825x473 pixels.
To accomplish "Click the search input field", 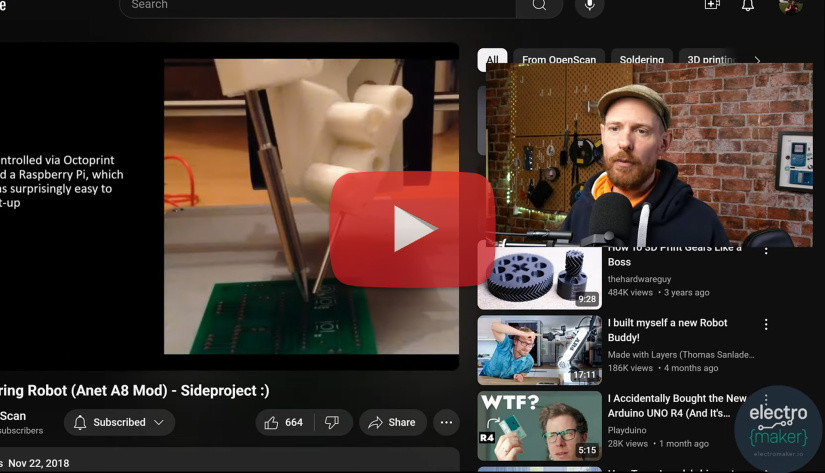I will coord(318,6).
